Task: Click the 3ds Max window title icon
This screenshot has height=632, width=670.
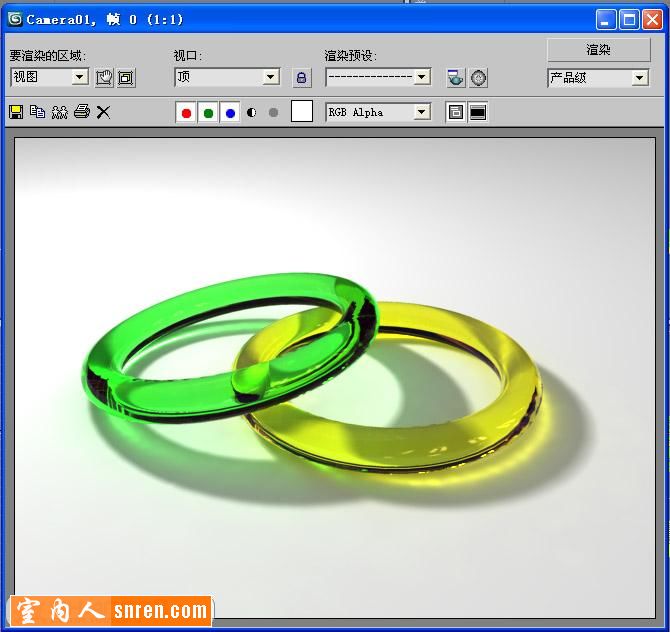Action: pos(15,19)
